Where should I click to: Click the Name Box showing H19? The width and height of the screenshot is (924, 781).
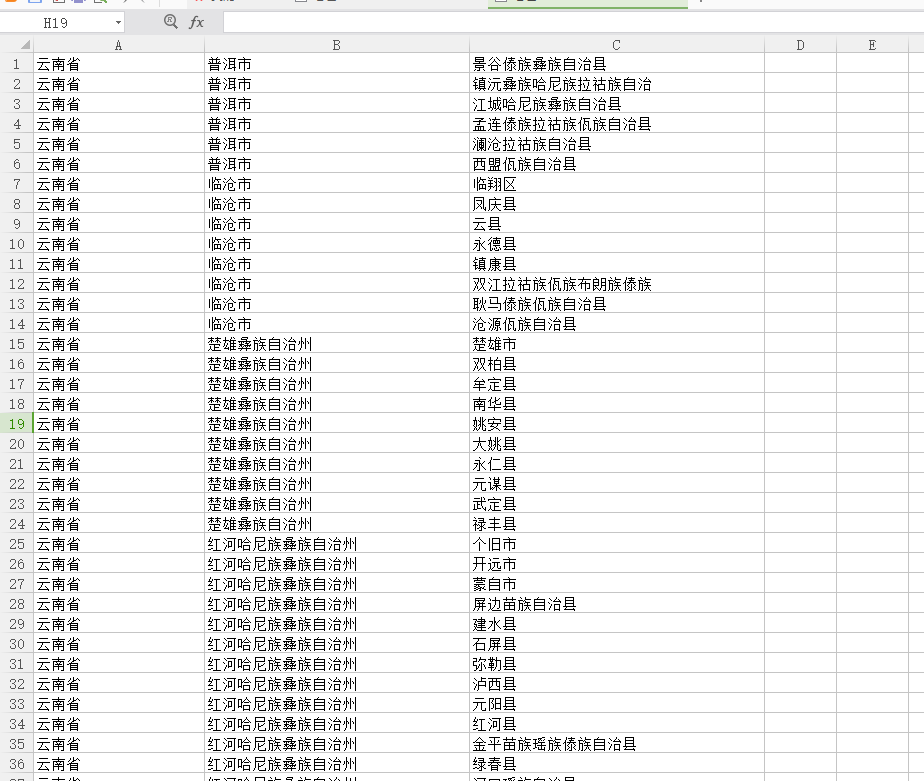pyautogui.click(x=56, y=23)
